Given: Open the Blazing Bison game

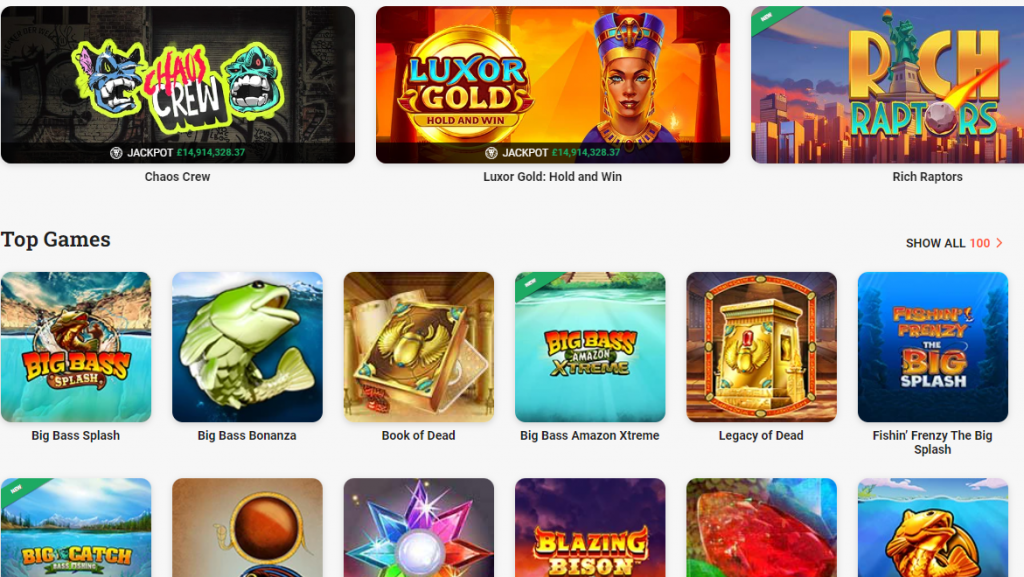Looking at the screenshot, I should click(x=590, y=527).
